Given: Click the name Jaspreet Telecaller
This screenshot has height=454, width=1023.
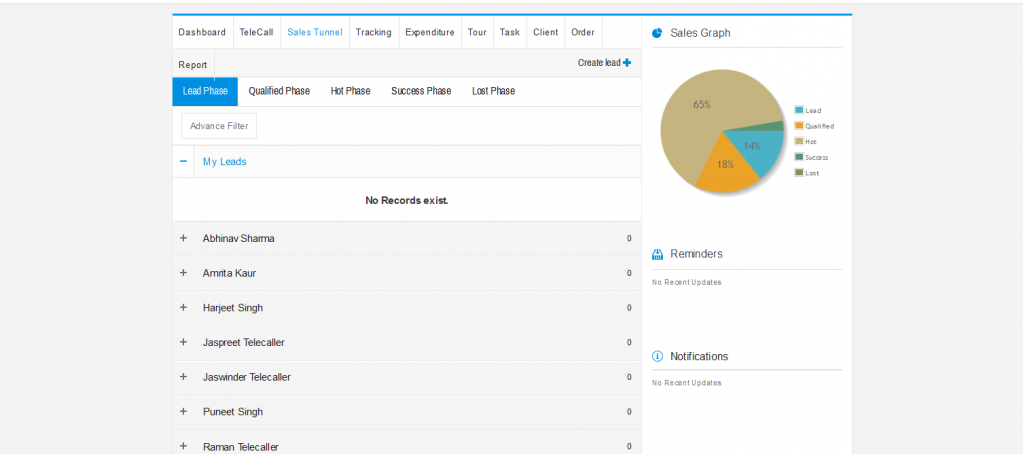Looking at the screenshot, I should click(x=244, y=342).
